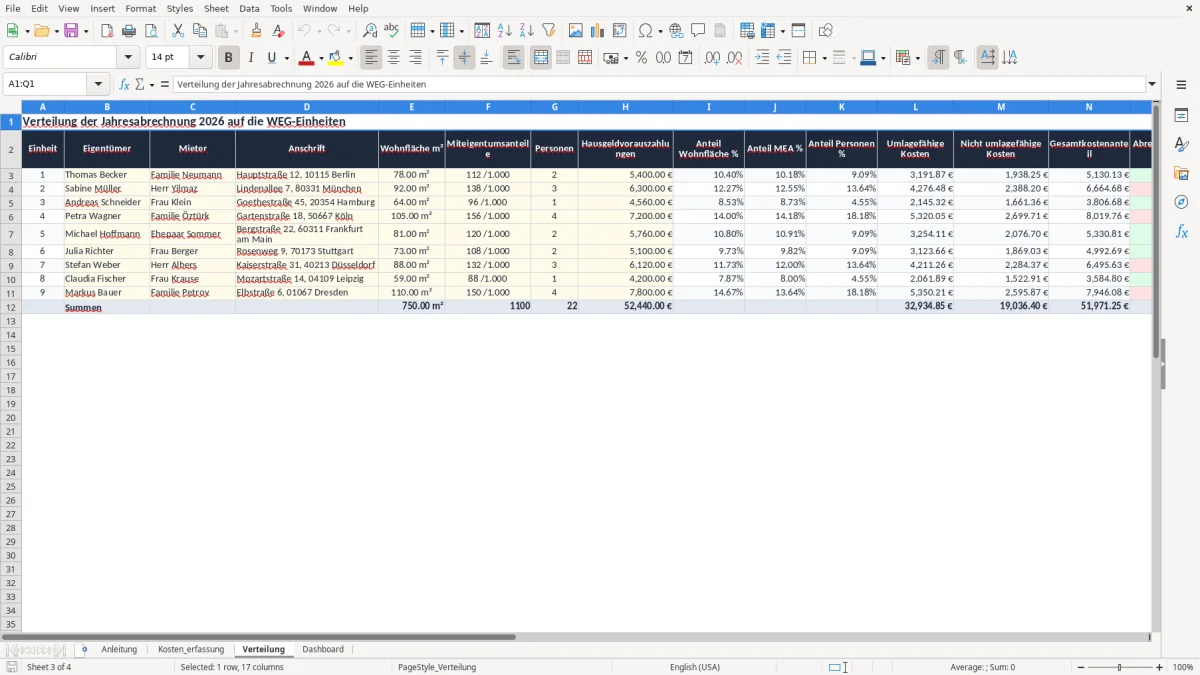Image resolution: width=1200 pixels, height=675 pixels.
Task: Toggle Merge and Center Cells
Action: point(541,58)
